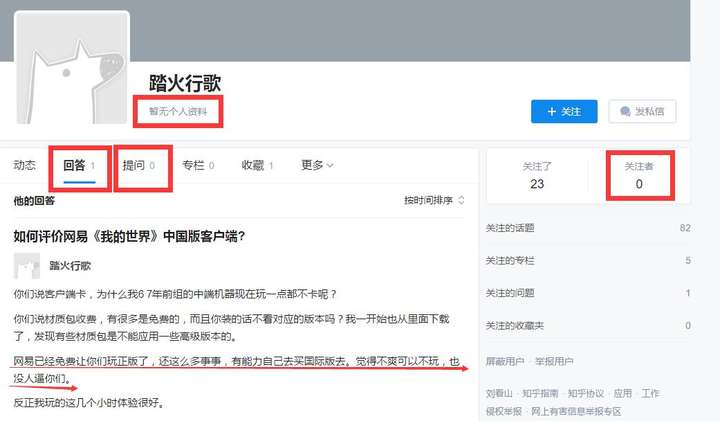The height and width of the screenshot is (421, 720).
Task: Click answer paragraph starting 你们说材质包收费
Action: (231, 328)
